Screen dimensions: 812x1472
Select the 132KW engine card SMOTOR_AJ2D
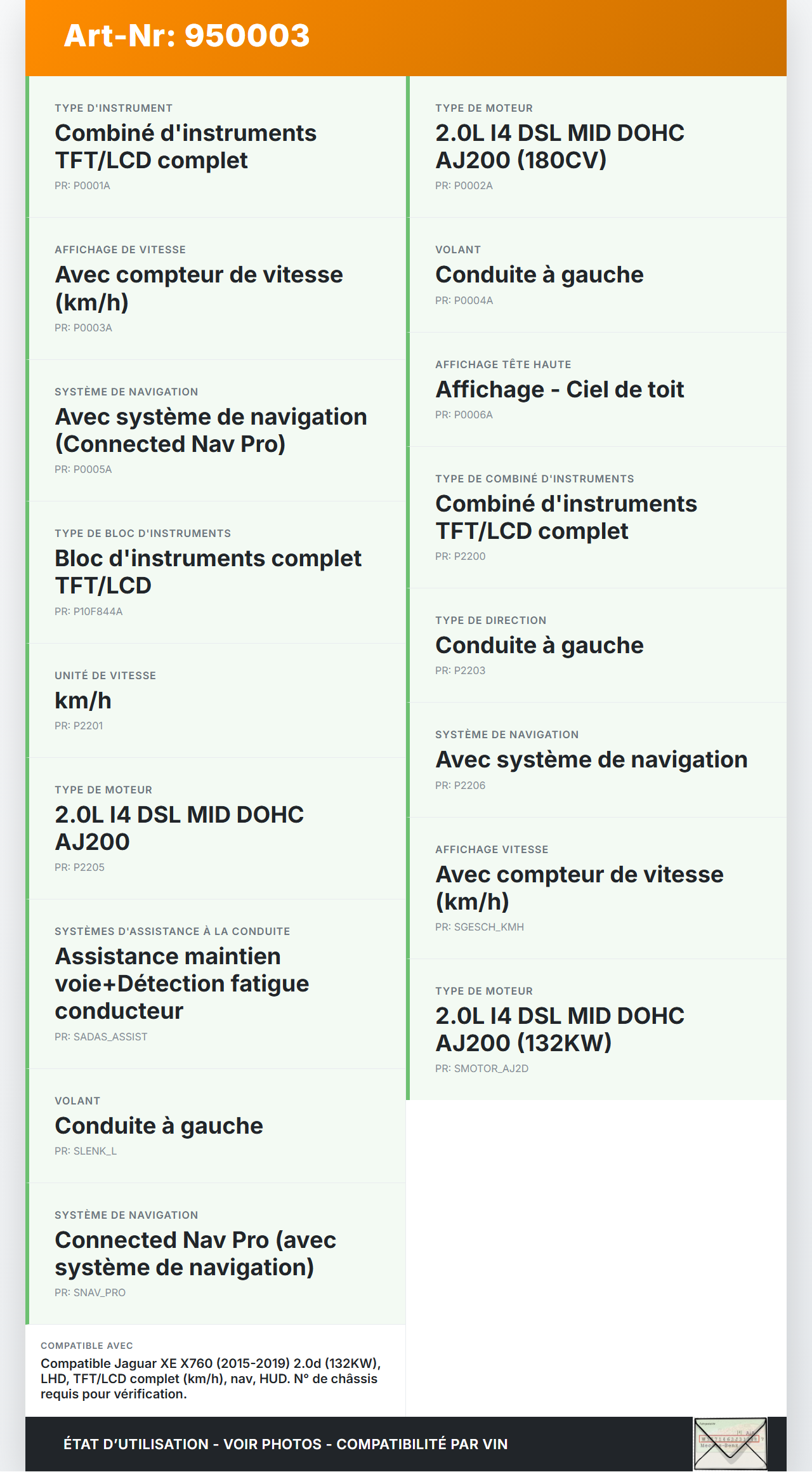click(596, 1029)
